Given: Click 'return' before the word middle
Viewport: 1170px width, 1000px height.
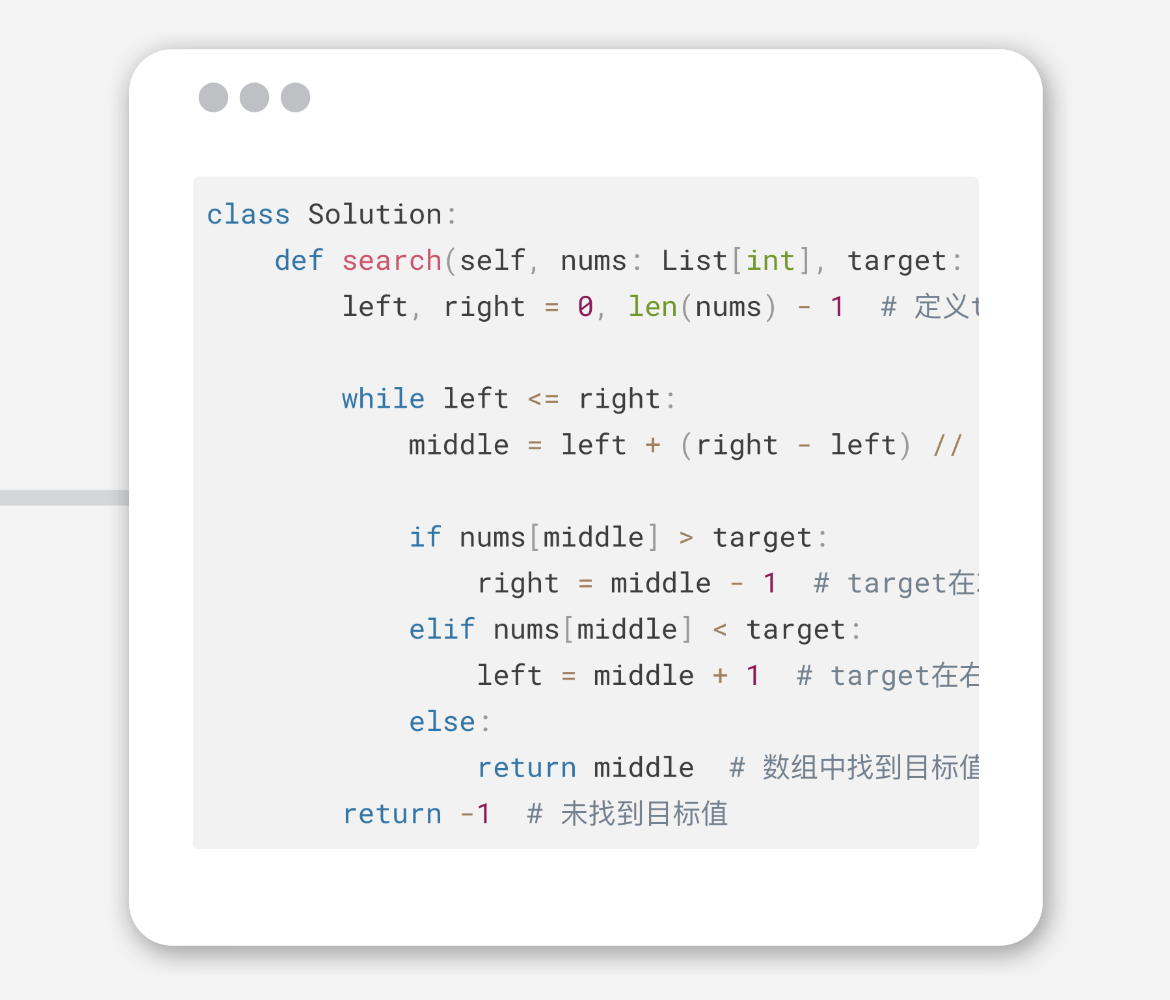Looking at the screenshot, I should point(527,769).
